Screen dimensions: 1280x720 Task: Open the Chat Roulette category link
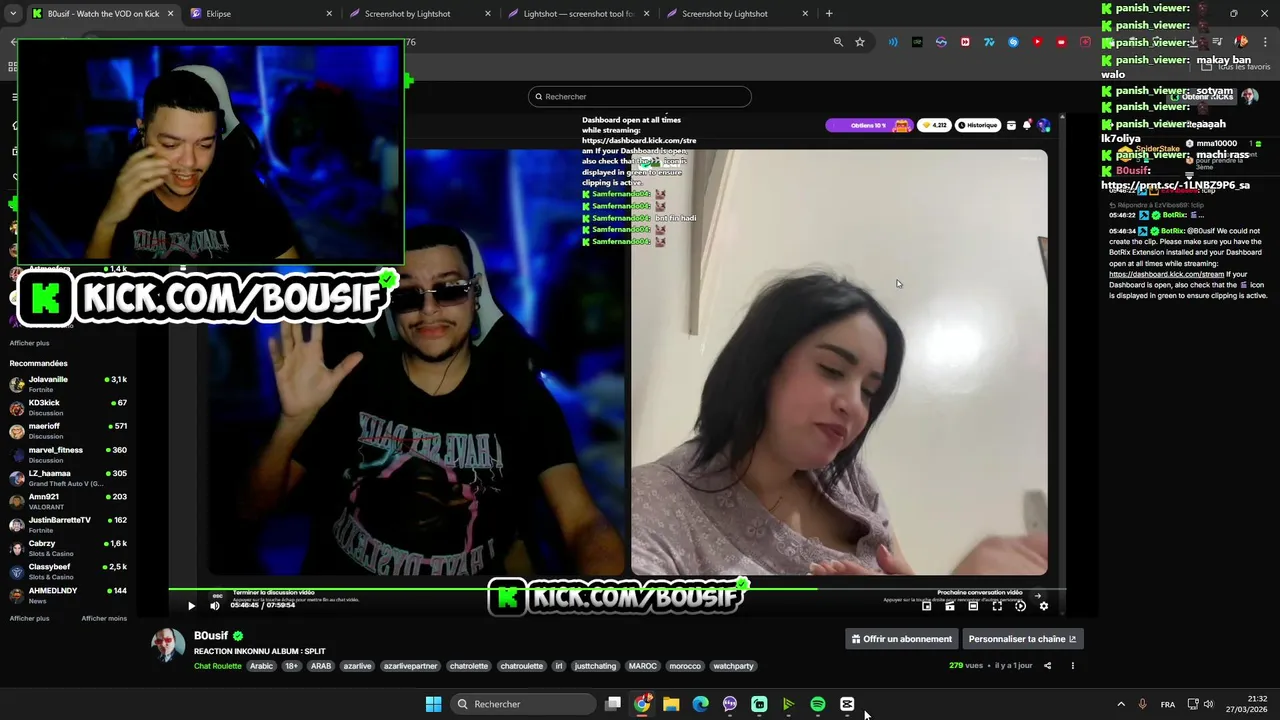[x=218, y=666]
